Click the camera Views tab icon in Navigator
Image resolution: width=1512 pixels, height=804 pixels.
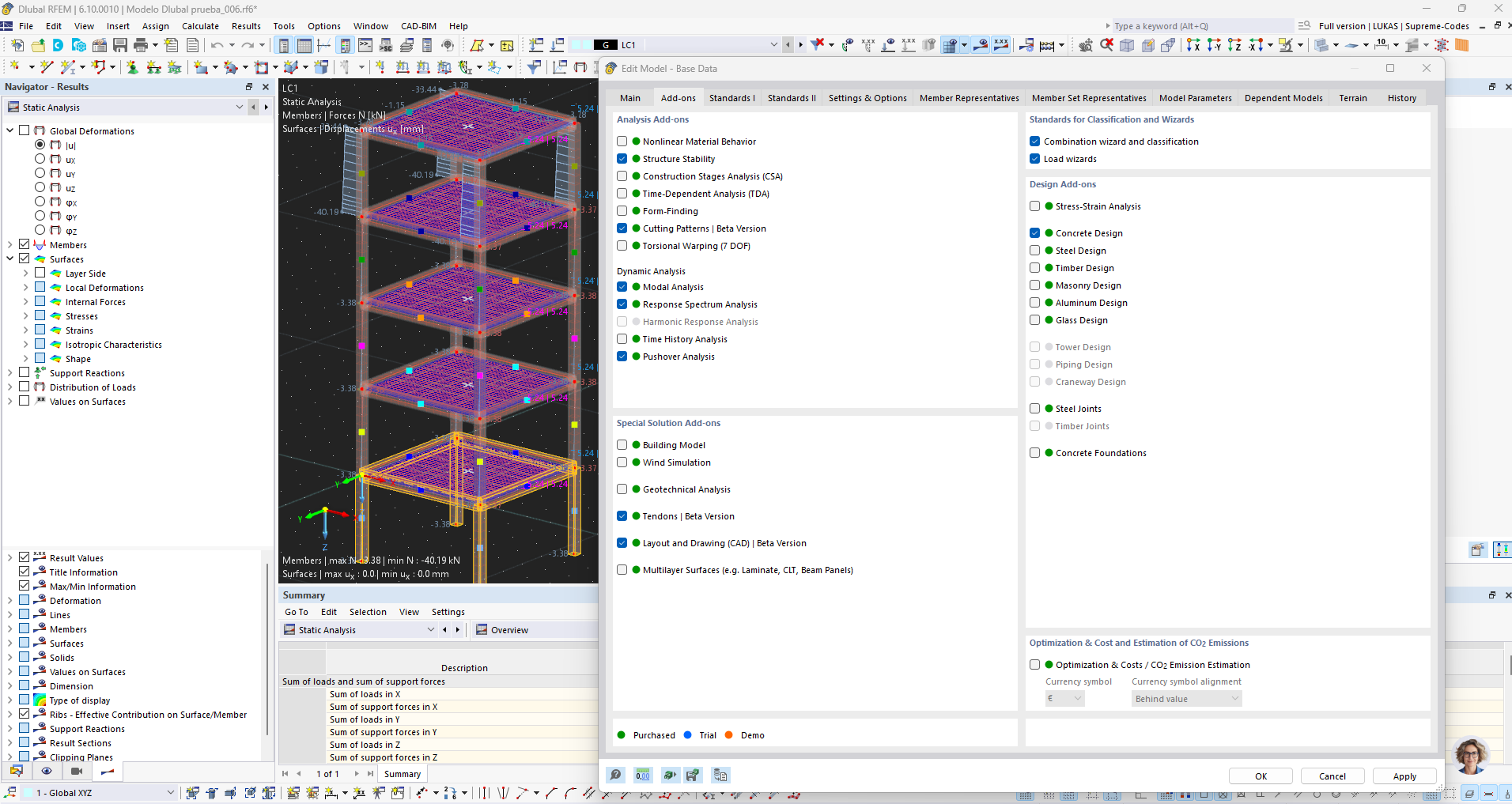point(77,771)
